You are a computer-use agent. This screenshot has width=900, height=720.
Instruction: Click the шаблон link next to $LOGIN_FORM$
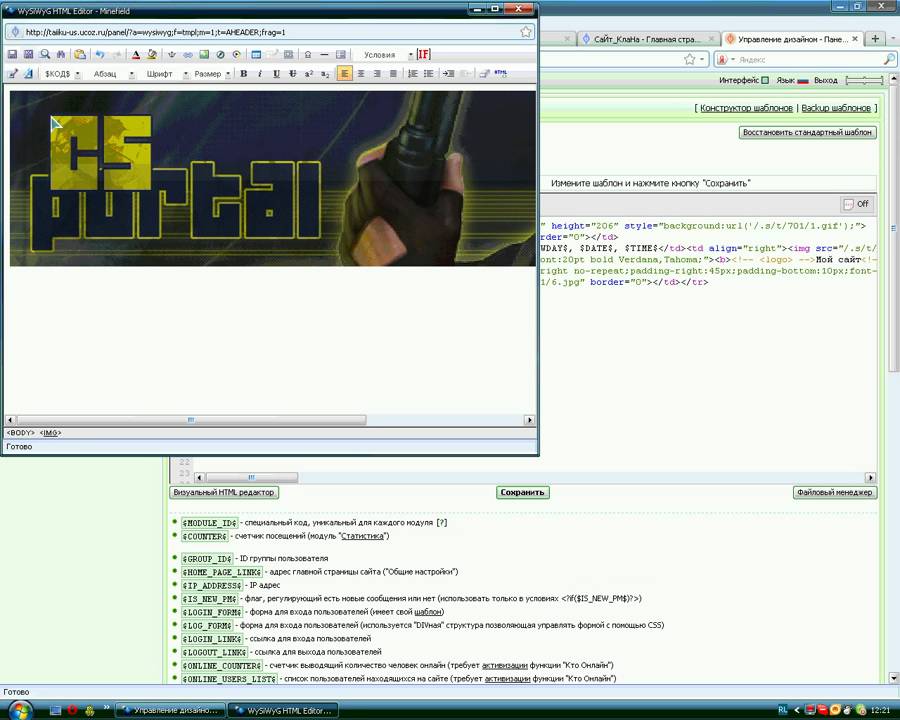pyautogui.click(x=428, y=612)
